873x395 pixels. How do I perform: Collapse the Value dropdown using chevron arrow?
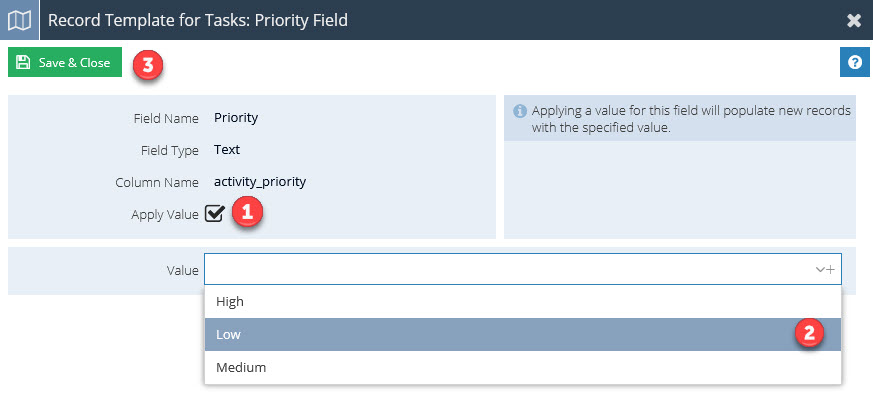click(x=820, y=270)
